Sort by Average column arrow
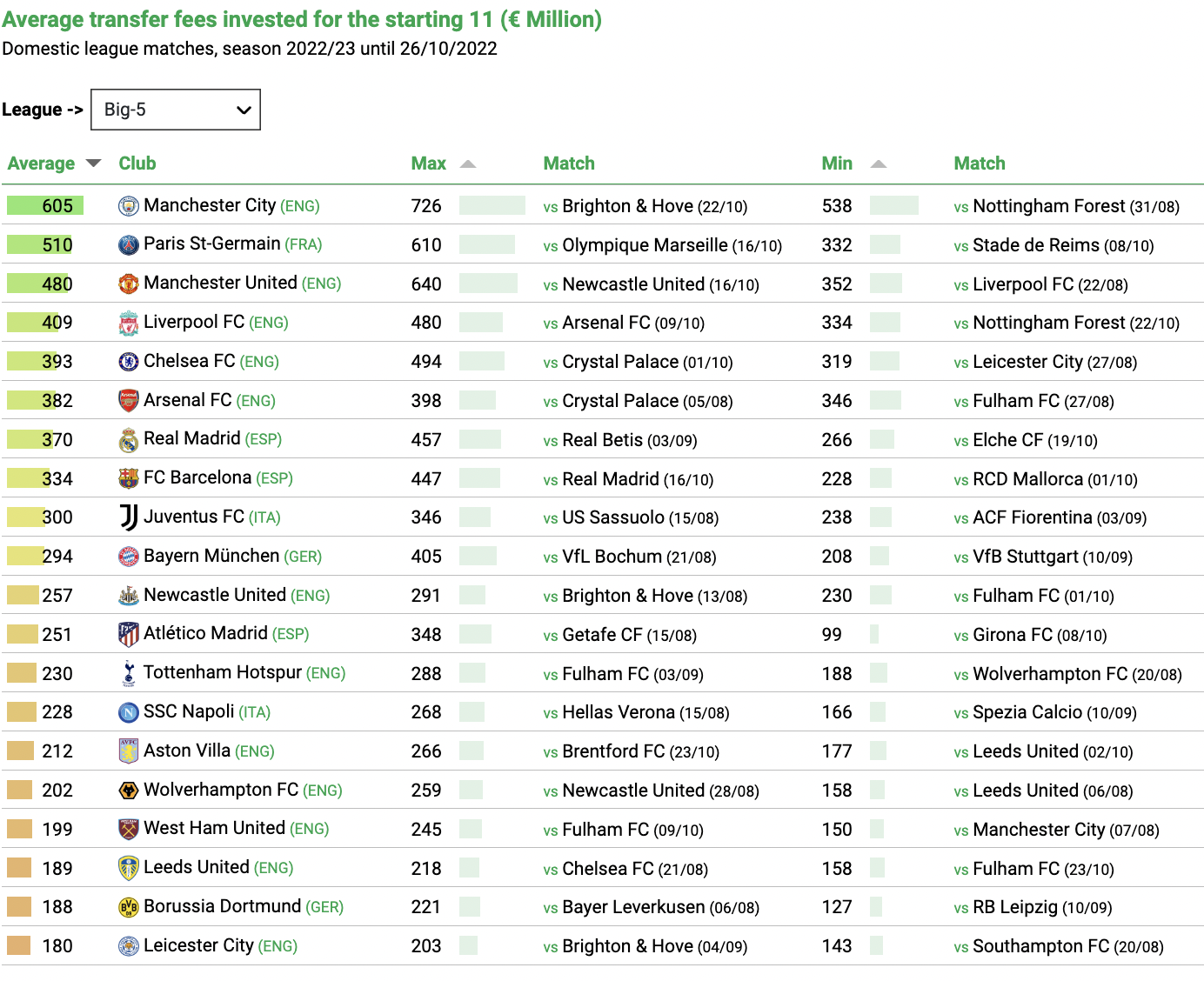This screenshot has height=981, width=1204. click(x=94, y=163)
